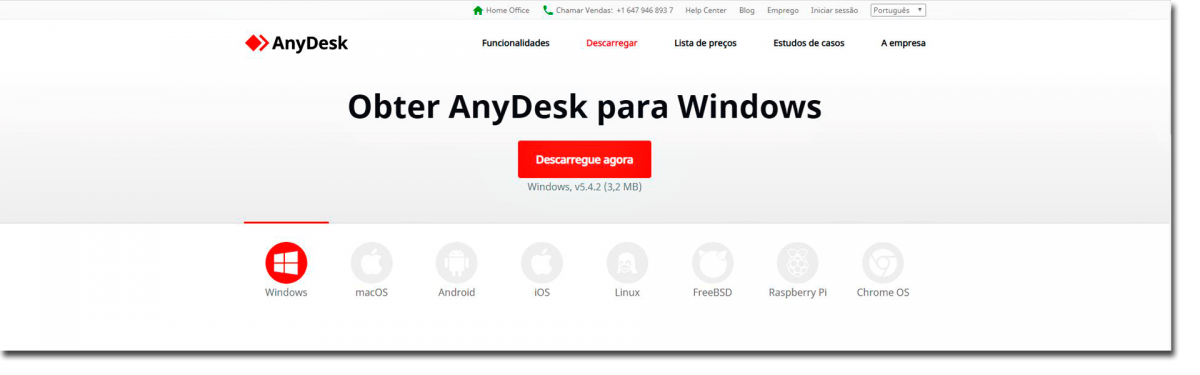Click the Chrome OS label text
Screen dimensions: 1200x375
point(883,293)
